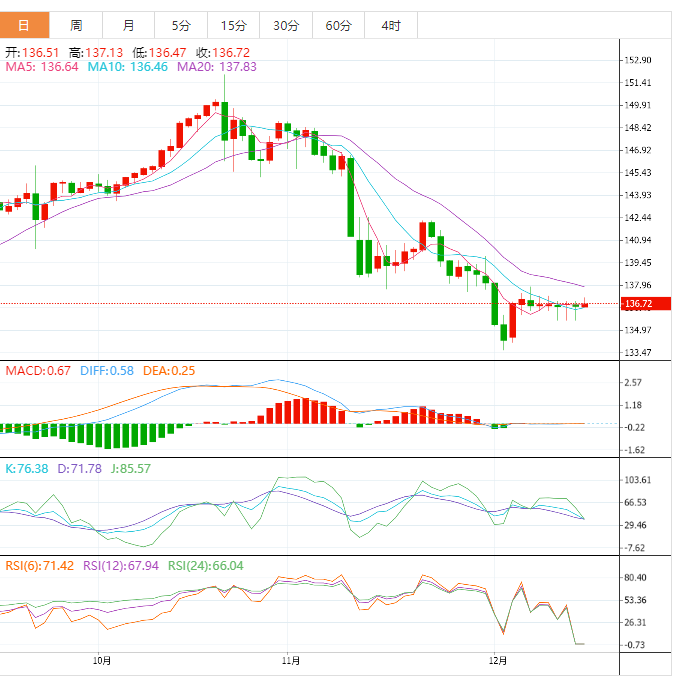Screen dimensions: 677x688
Task: Click the 收:136.72 close price value
Action: (223, 53)
